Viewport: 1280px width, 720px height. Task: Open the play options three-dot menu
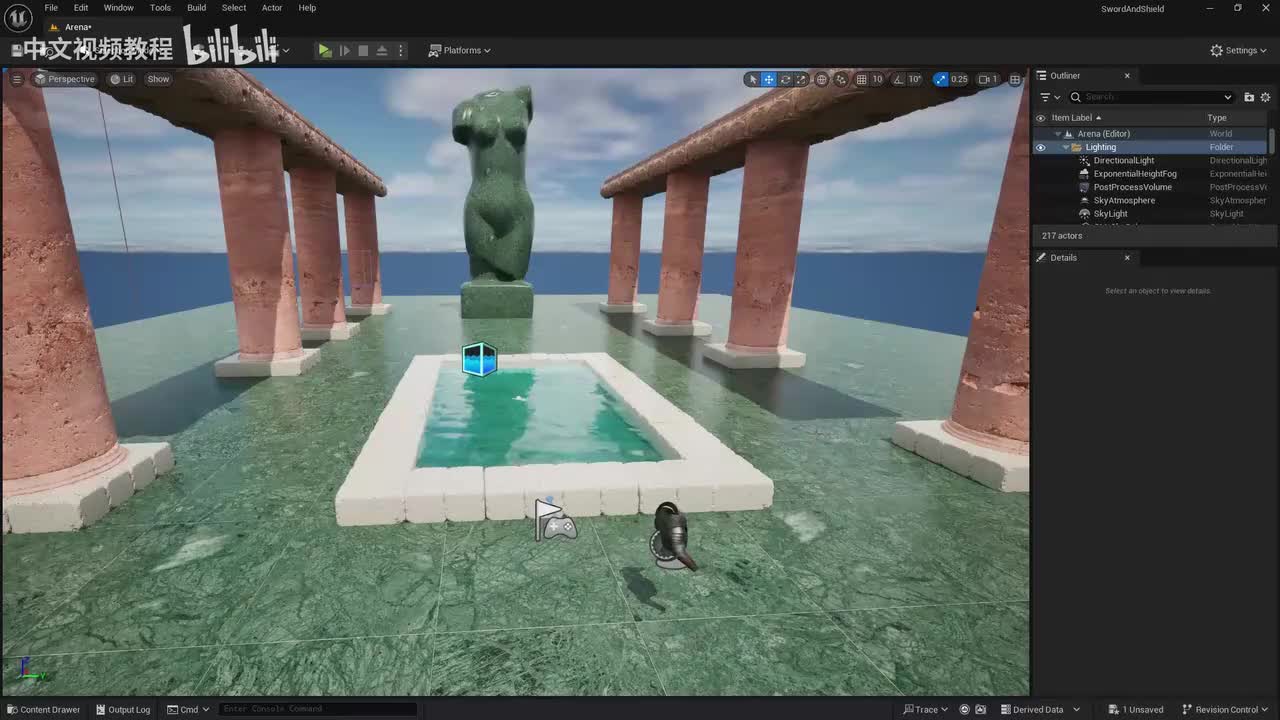click(x=401, y=50)
